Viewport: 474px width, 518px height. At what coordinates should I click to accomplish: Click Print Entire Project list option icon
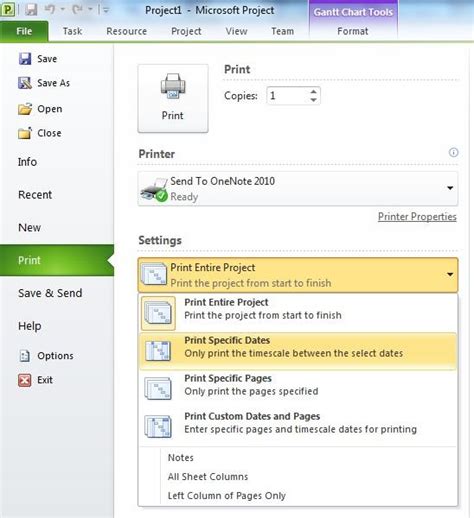click(x=158, y=313)
